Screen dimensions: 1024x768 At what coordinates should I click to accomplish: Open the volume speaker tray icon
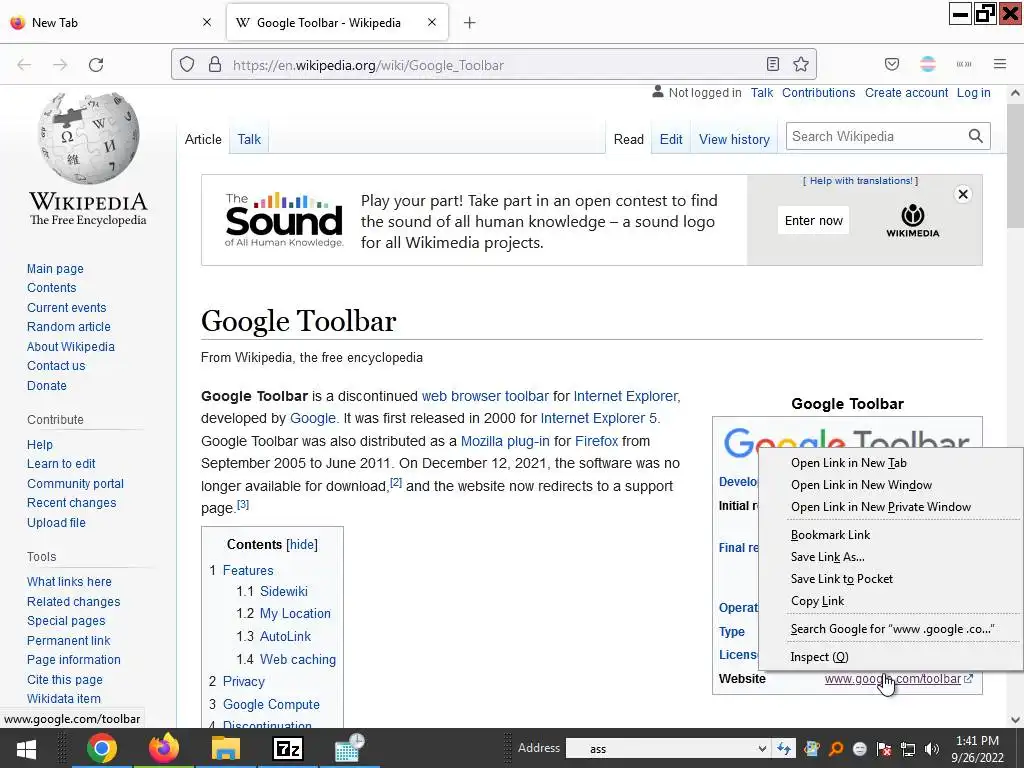[932, 749]
